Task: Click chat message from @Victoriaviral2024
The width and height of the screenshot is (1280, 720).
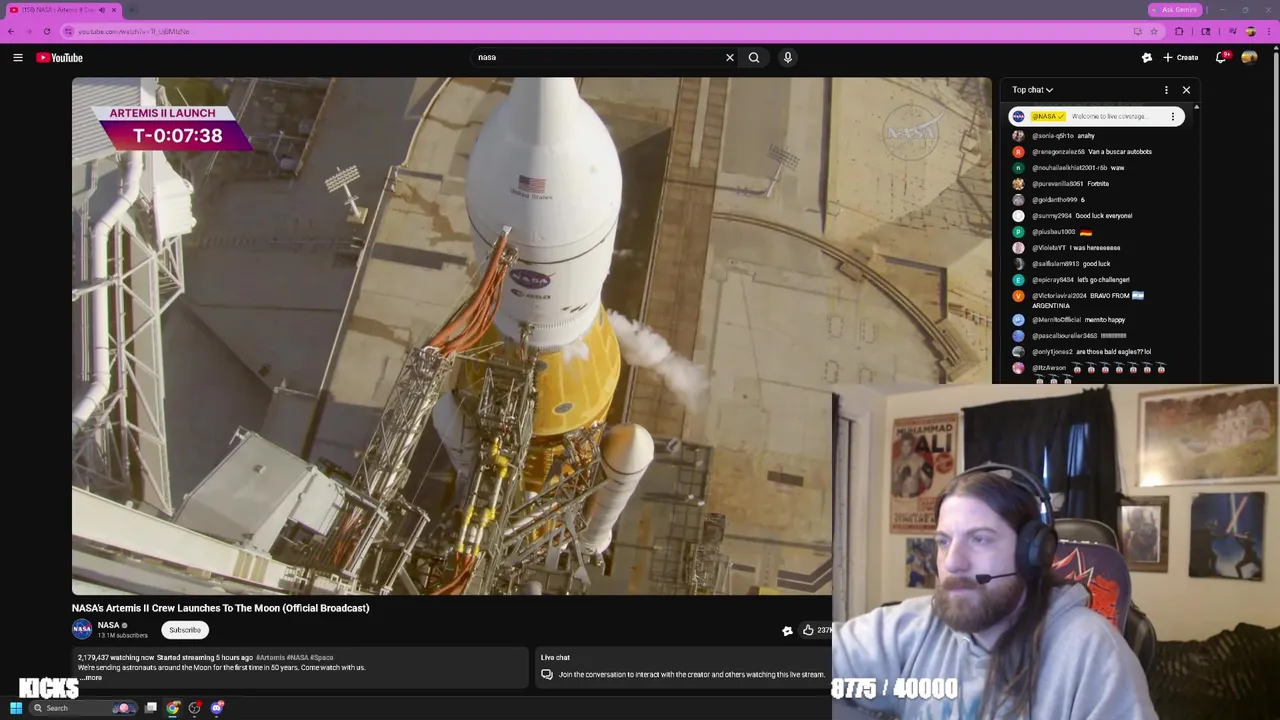Action: tap(1080, 300)
